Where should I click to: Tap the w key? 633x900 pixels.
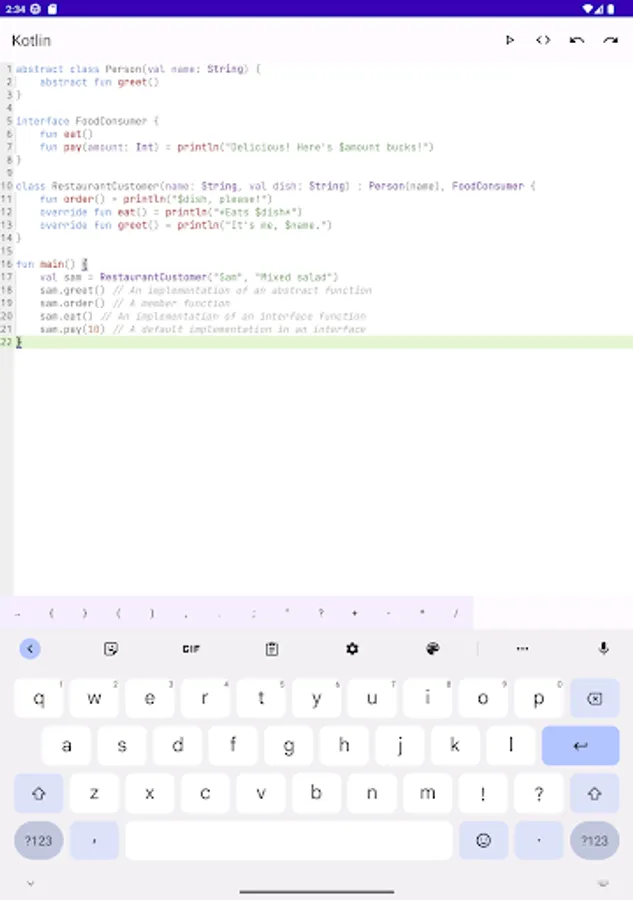point(94,699)
